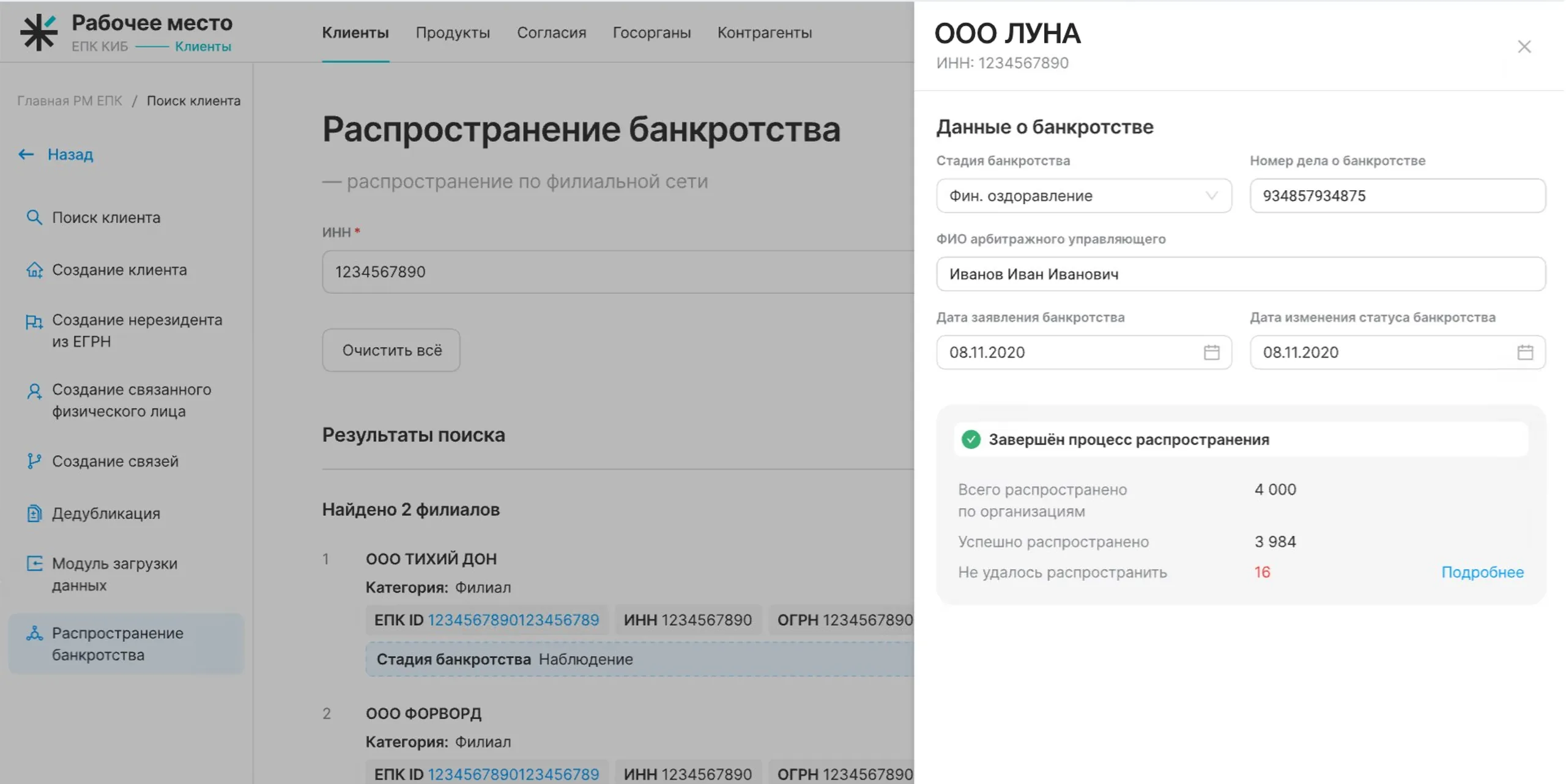Click the person icon for Создание связанного лица
The width and height of the screenshot is (1566, 784).
34,391
